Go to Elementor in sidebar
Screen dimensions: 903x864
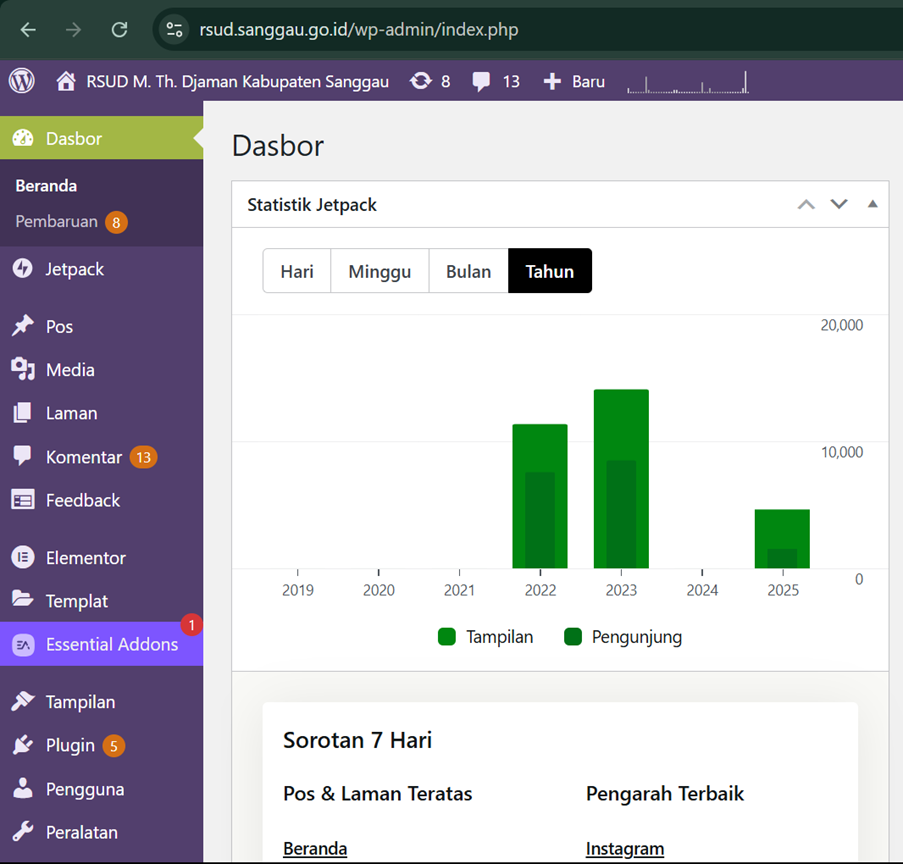(85, 558)
